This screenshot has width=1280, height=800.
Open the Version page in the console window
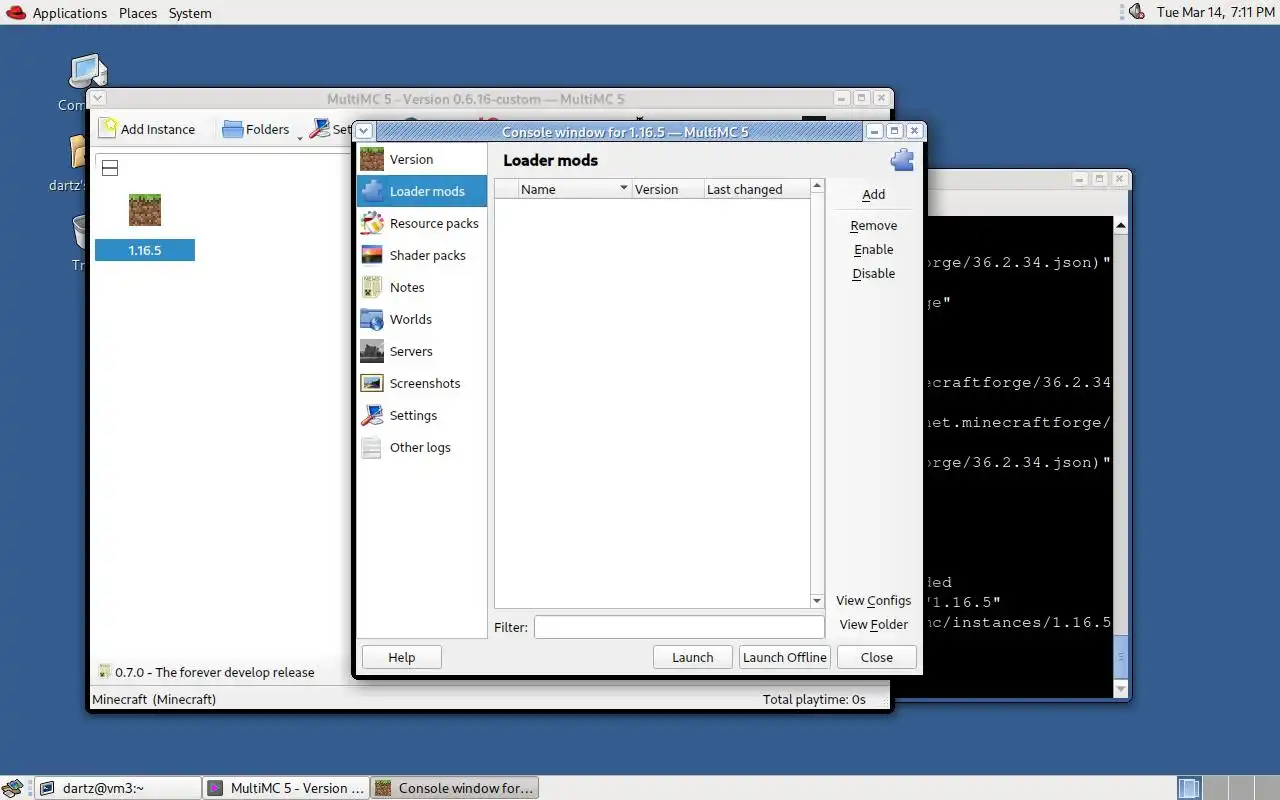422,159
